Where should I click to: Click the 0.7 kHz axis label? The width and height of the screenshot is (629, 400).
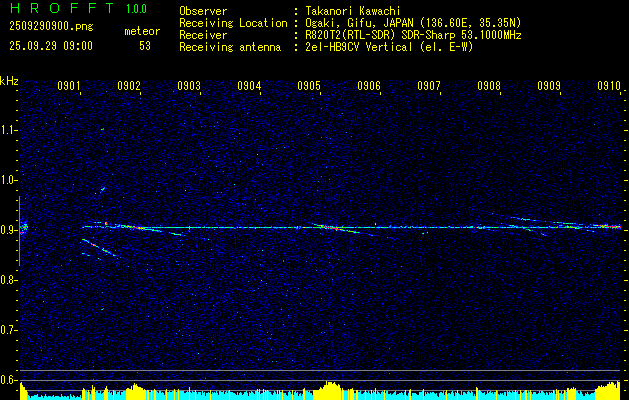[x=7, y=330]
